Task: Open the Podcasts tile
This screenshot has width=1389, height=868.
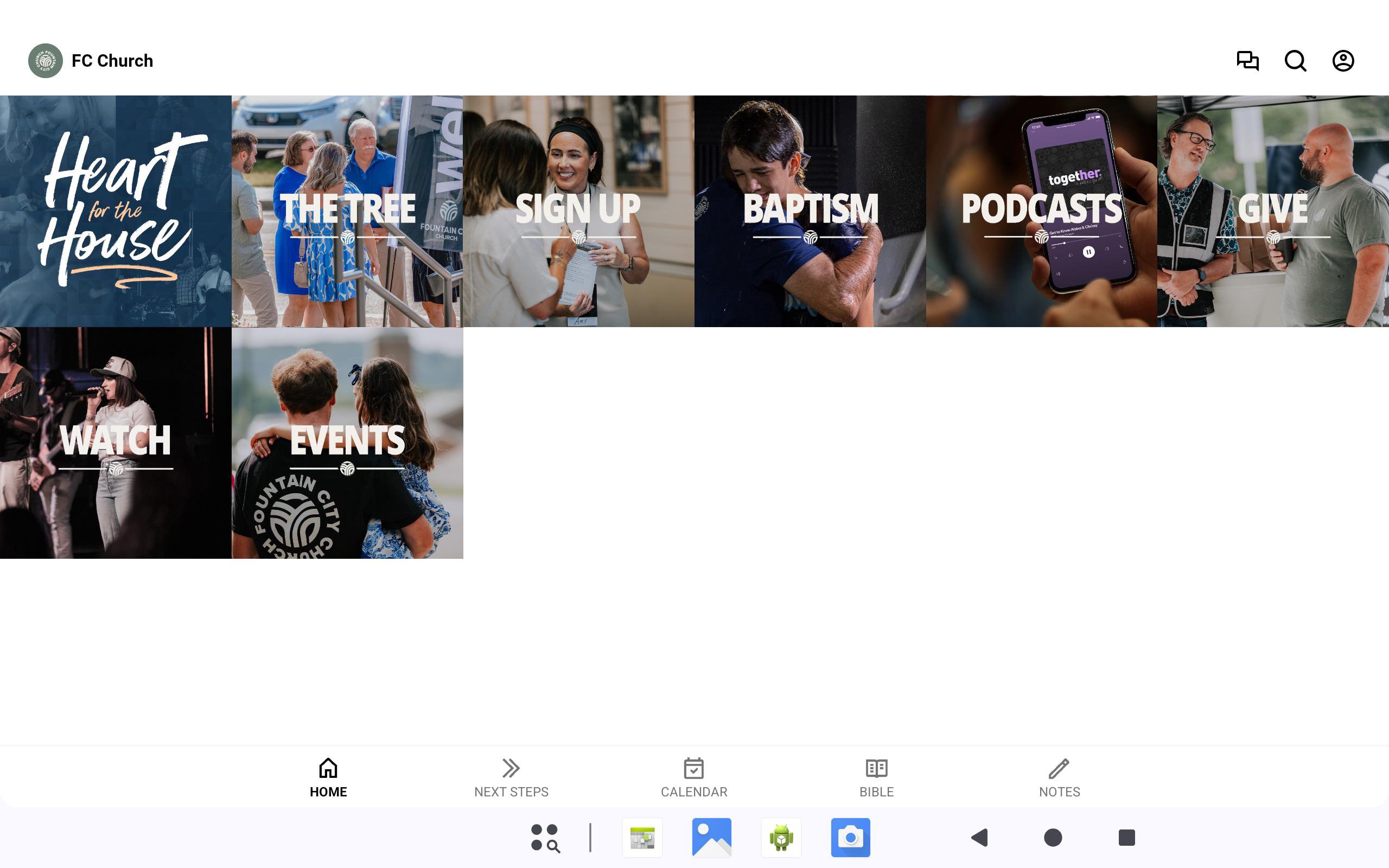Action: 1041,211
